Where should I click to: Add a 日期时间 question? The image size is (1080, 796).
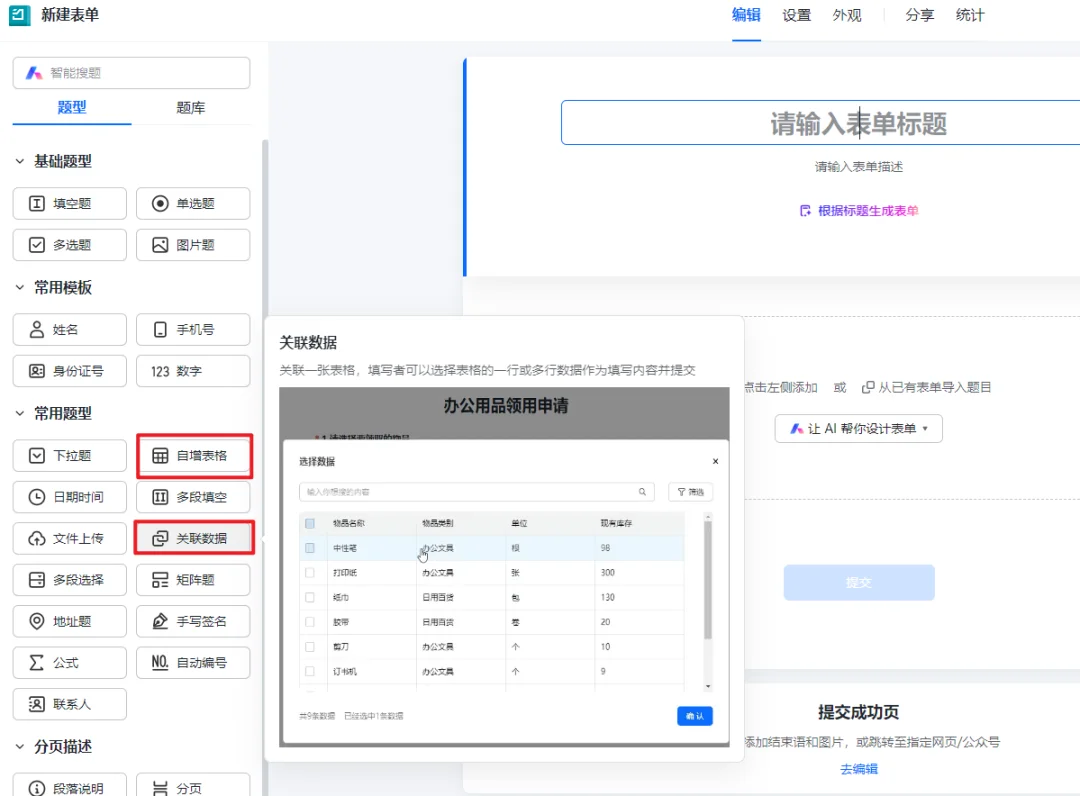(x=70, y=496)
